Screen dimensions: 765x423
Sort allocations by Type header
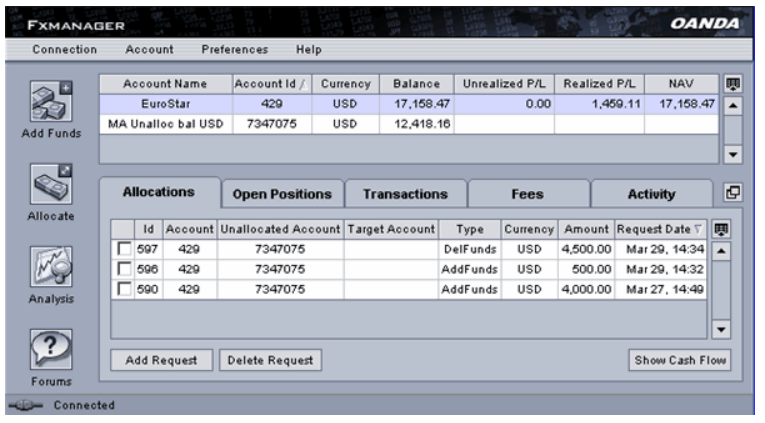coord(470,229)
